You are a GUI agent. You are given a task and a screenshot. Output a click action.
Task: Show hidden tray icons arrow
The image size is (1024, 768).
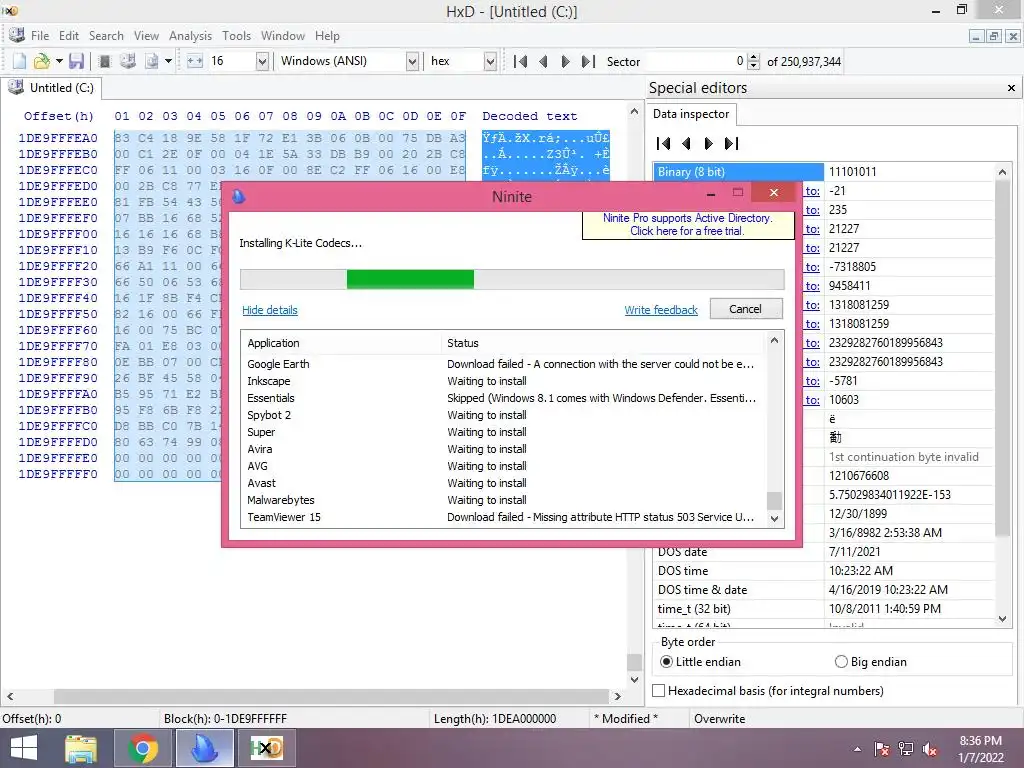pyautogui.click(x=857, y=749)
